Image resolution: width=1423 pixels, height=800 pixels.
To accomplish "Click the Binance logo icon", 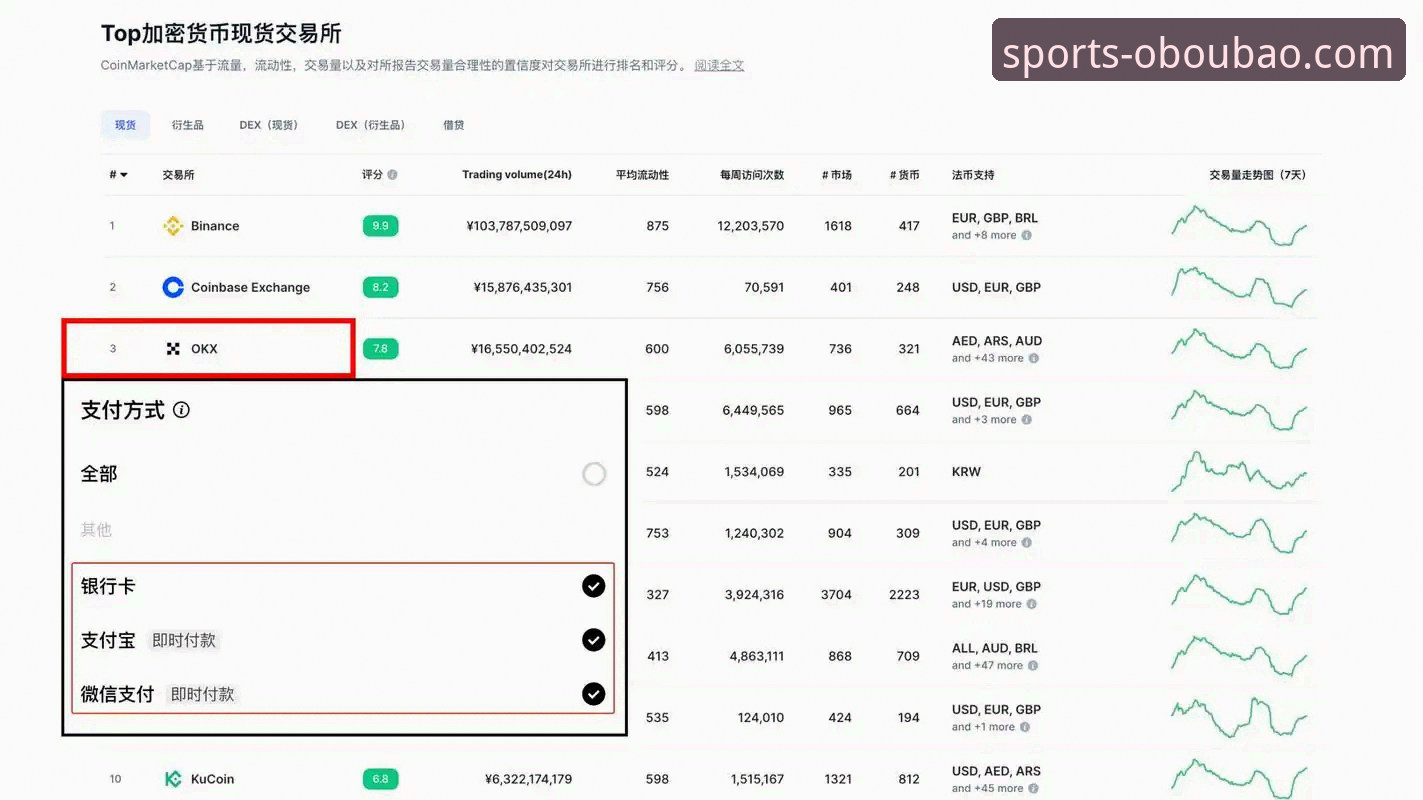I will click(x=173, y=226).
